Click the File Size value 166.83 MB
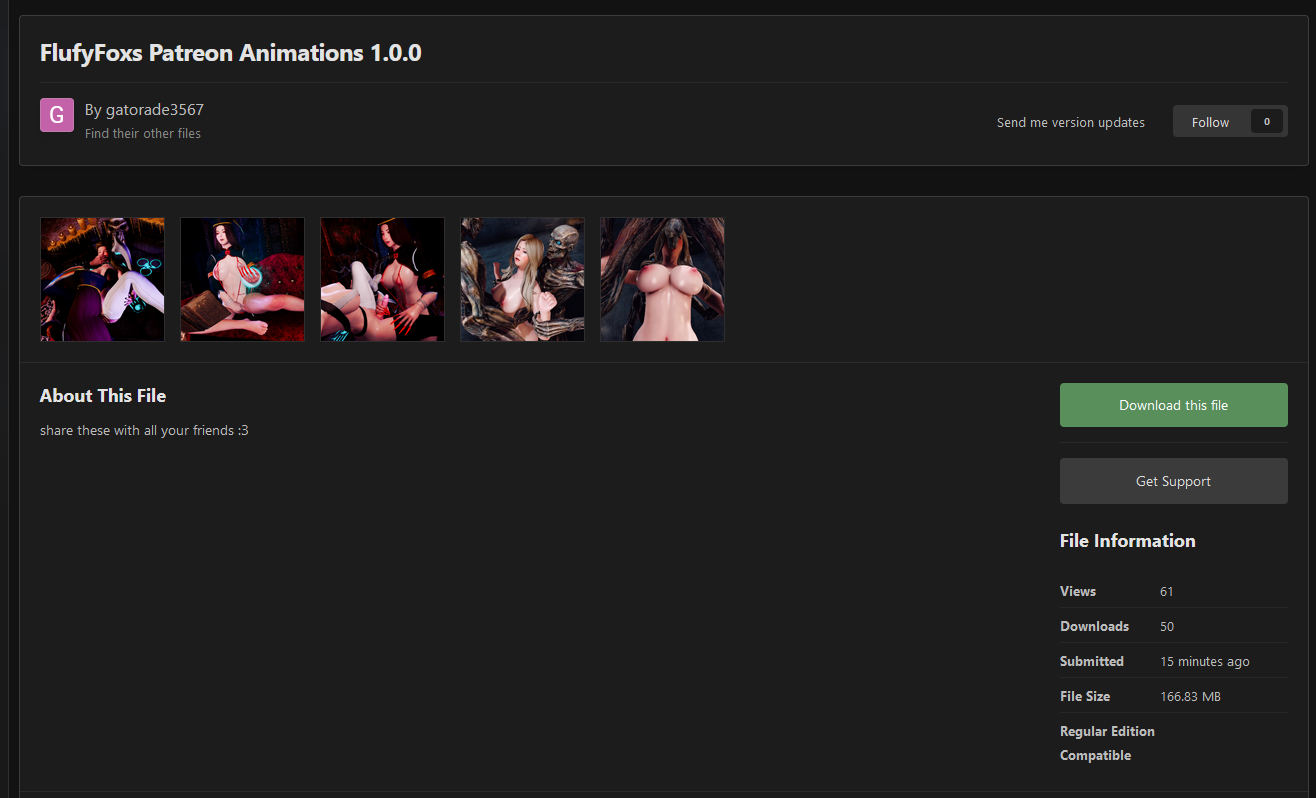Viewport: 1316px width, 798px height. pos(1190,696)
